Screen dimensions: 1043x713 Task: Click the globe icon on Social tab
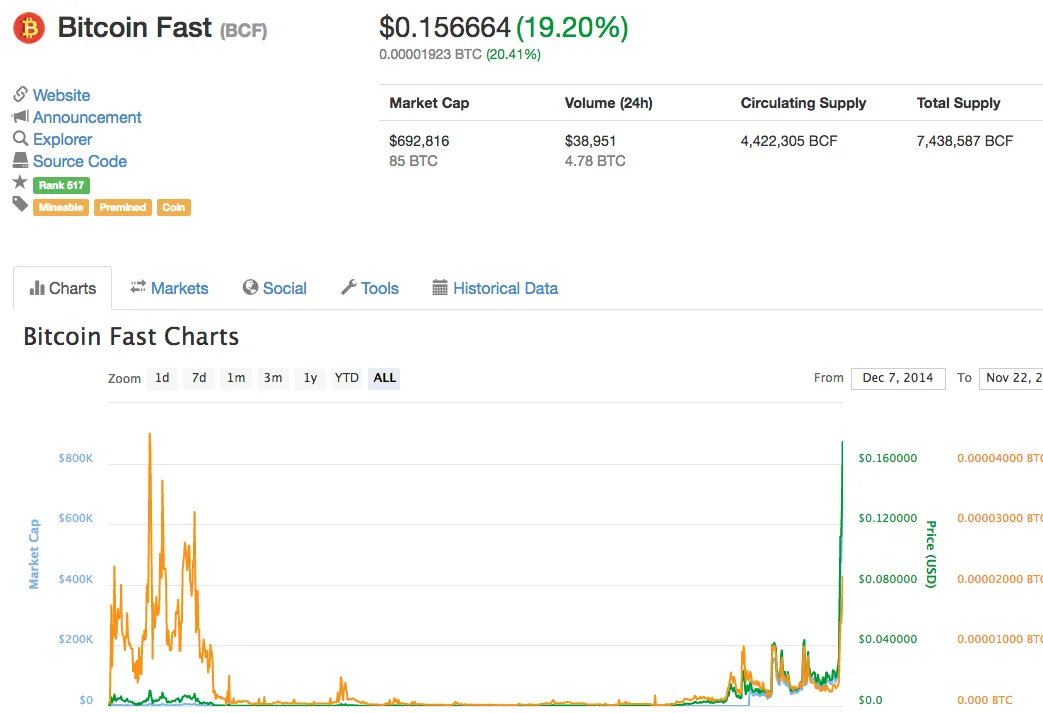[250, 287]
